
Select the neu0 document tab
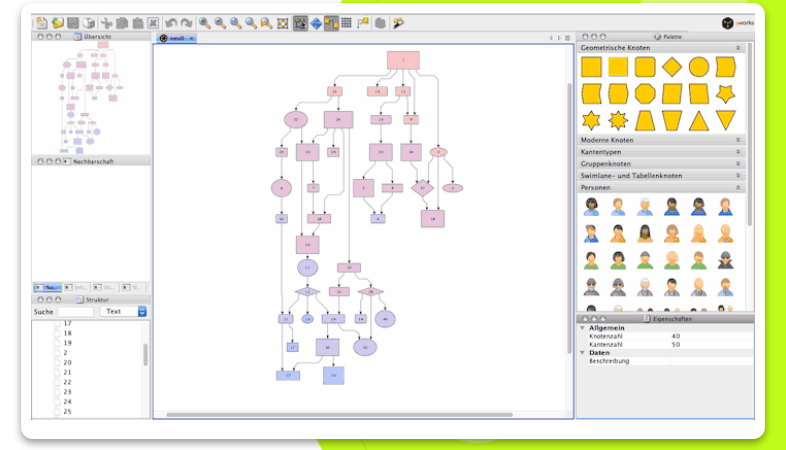click(177, 38)
